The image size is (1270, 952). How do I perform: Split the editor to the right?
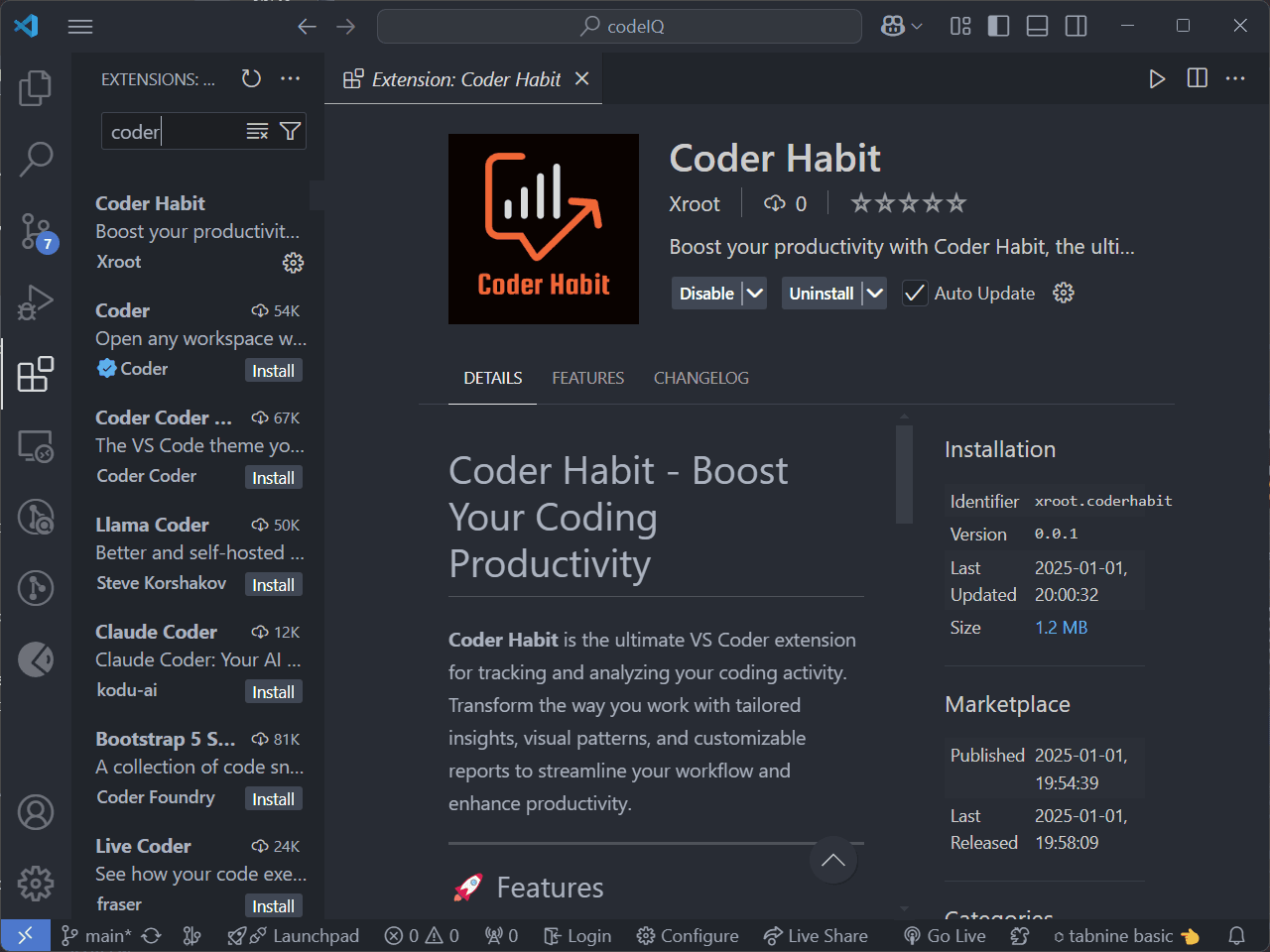[1198, 78]
